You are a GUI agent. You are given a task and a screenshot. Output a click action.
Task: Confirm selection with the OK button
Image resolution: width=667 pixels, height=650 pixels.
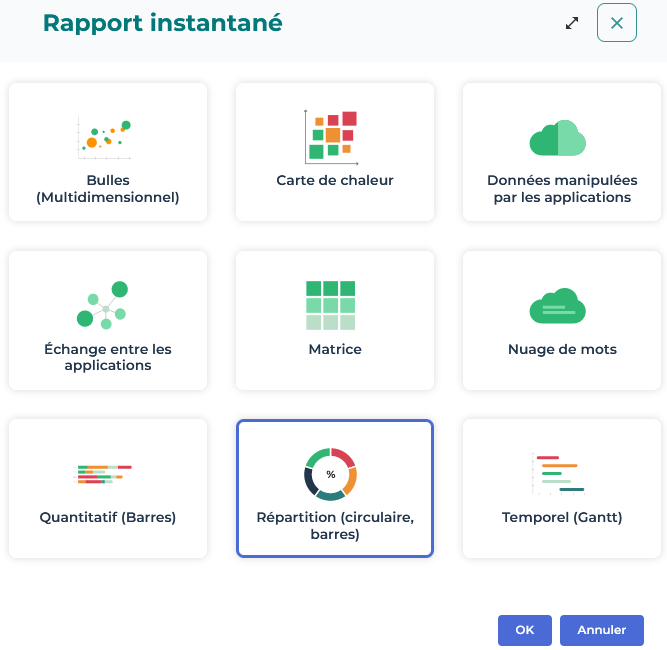525,630
